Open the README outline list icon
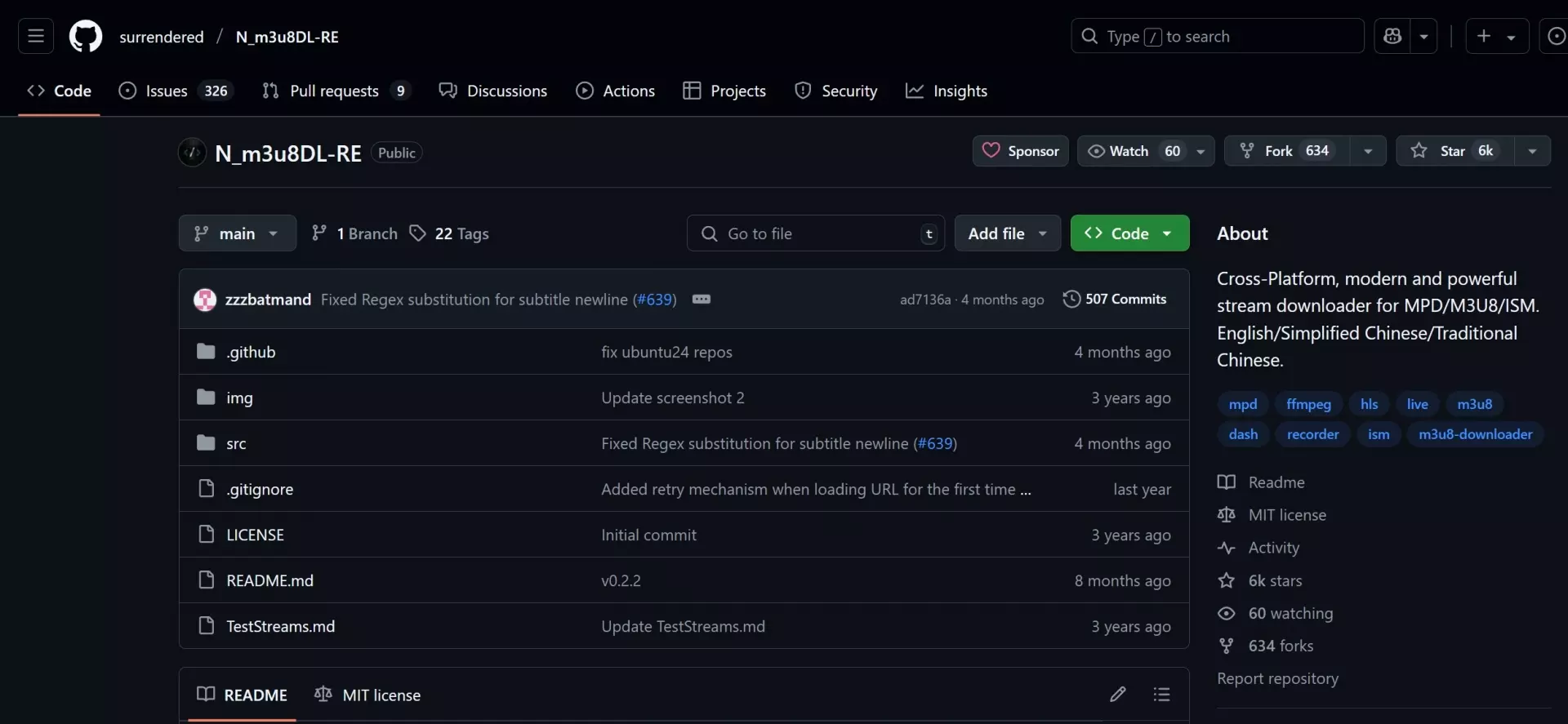Image resolution: width=1568 pixels, height=724 pixels. 1161,695
